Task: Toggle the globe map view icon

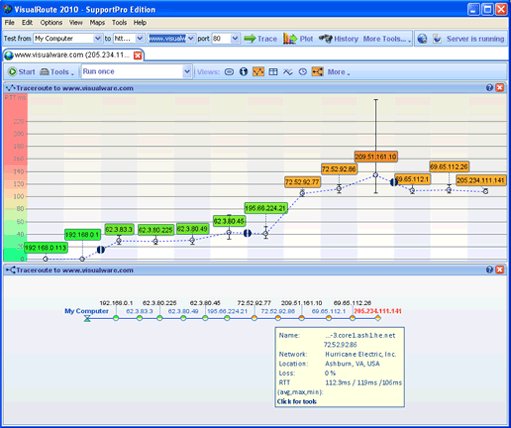Action: coord(244,72)
